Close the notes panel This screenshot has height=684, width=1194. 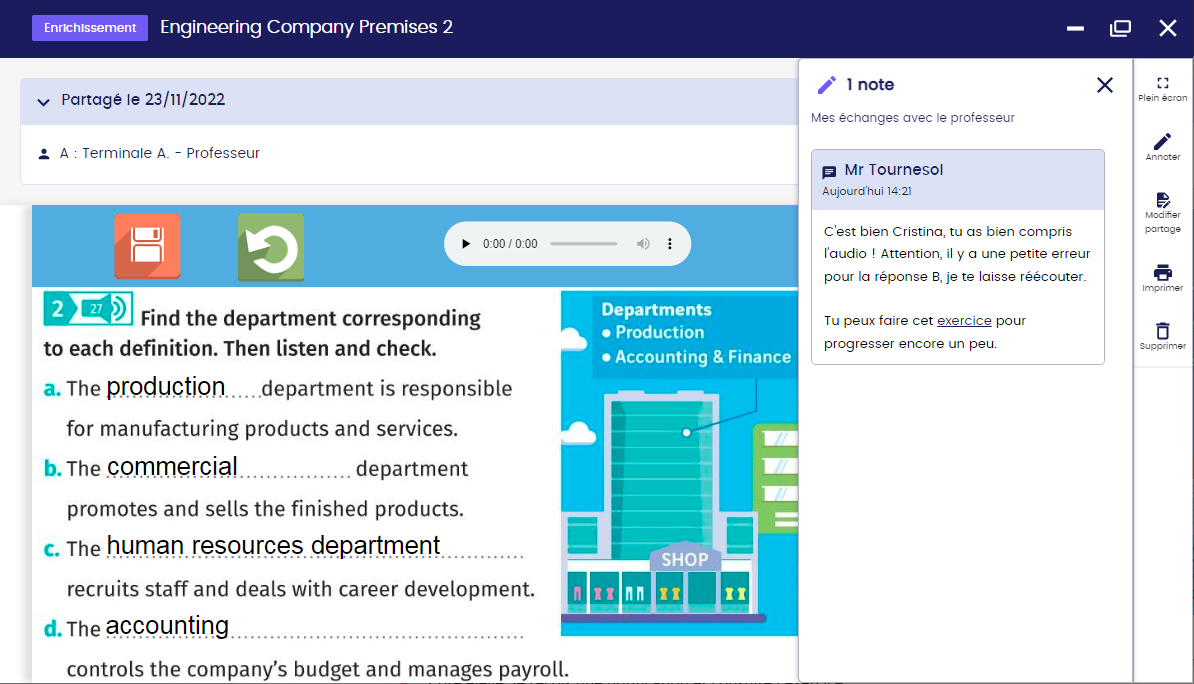[x=1104, y=85]
